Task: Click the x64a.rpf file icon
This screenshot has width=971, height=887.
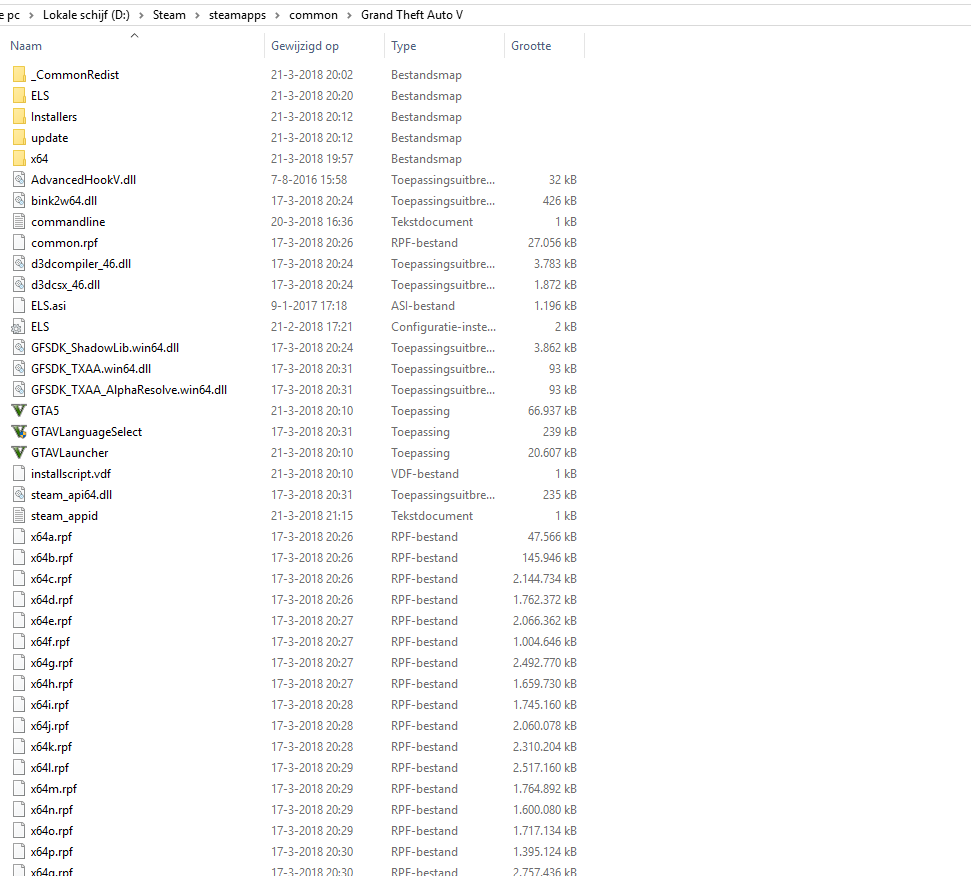Action: coord(19,537)
